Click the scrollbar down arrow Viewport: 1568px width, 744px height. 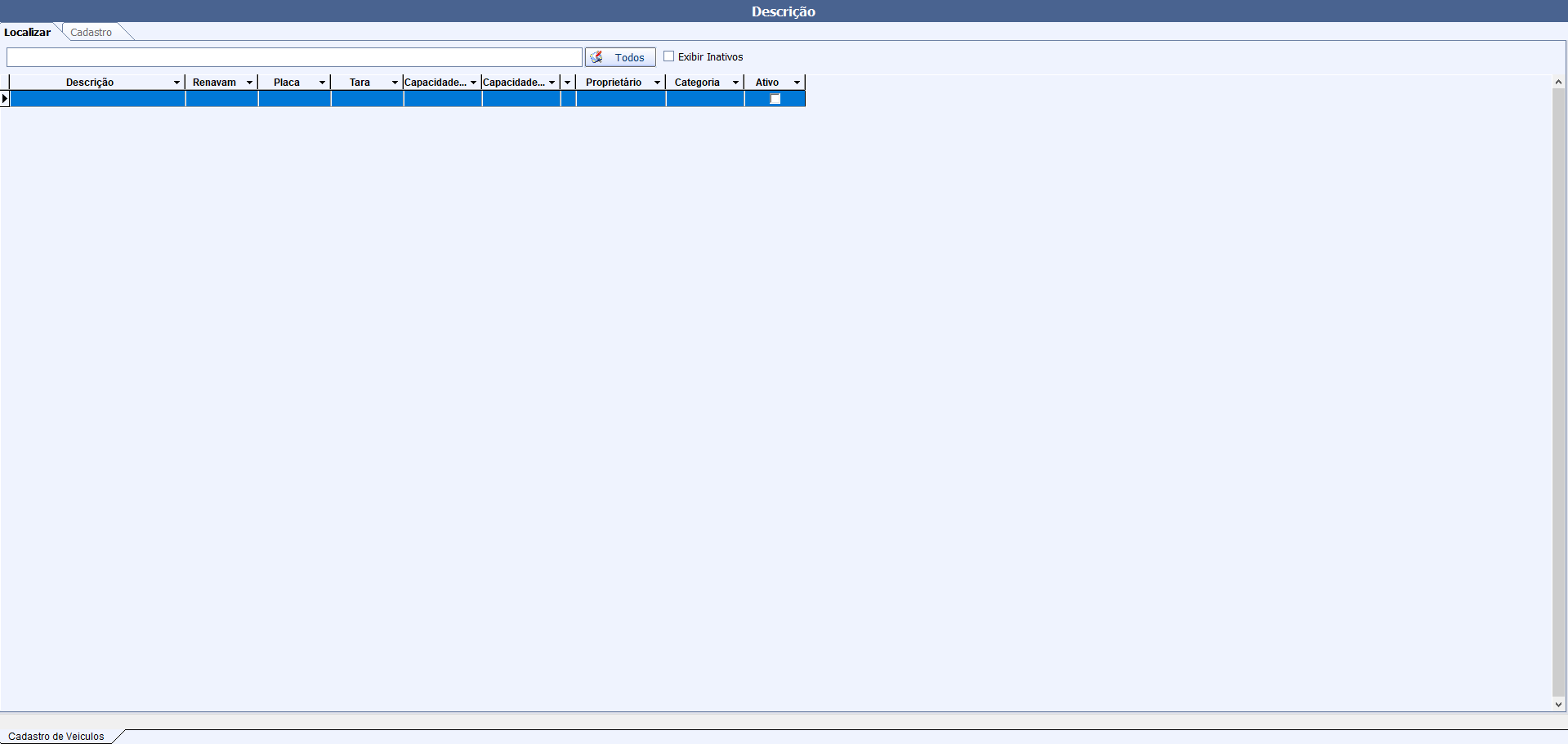(x=1558, y=704)
